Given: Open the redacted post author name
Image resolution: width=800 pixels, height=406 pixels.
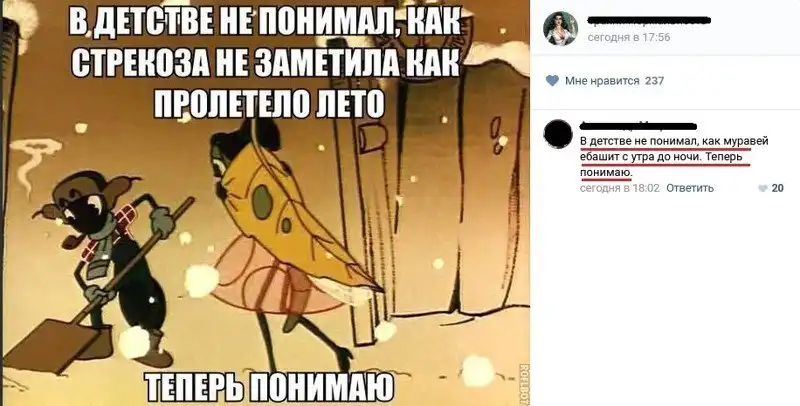Looking at the screenshot, I should [648, 21].
